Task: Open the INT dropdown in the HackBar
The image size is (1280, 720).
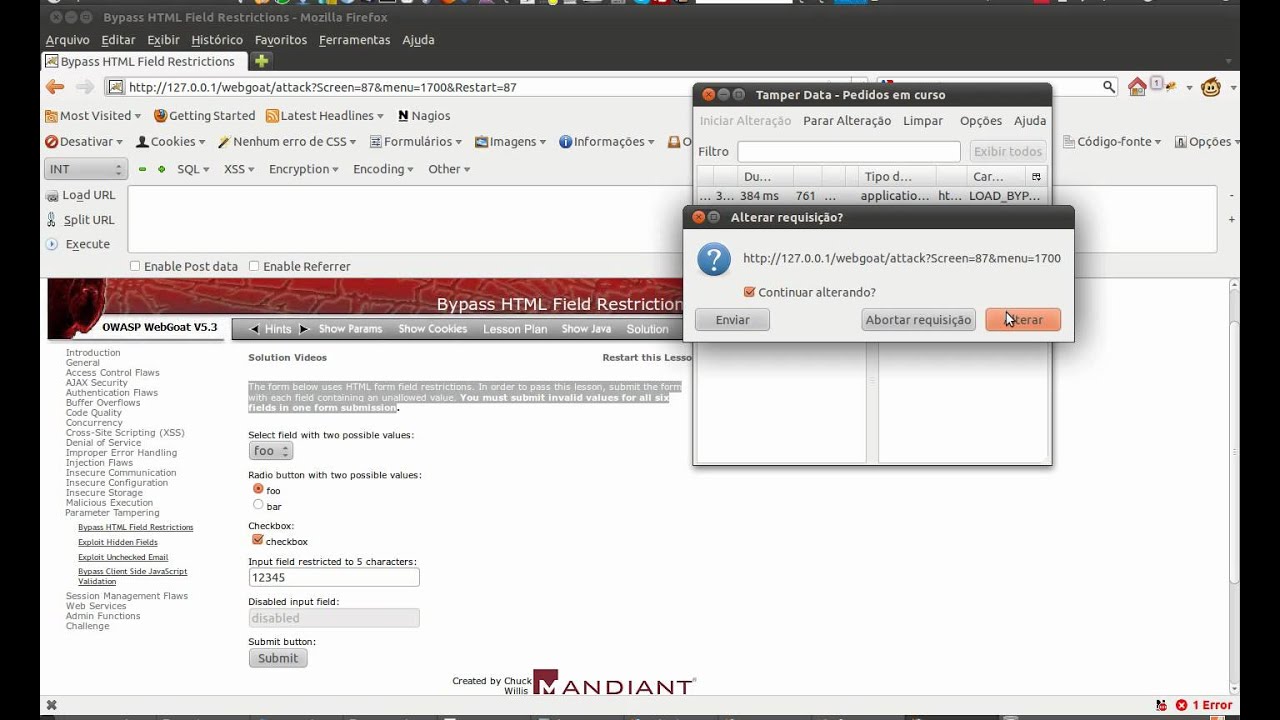Action: pyautogui.click(x=85, y=170)
